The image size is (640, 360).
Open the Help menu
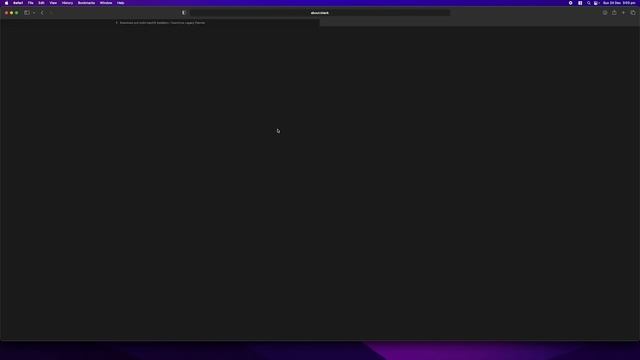tap(120, 3)
